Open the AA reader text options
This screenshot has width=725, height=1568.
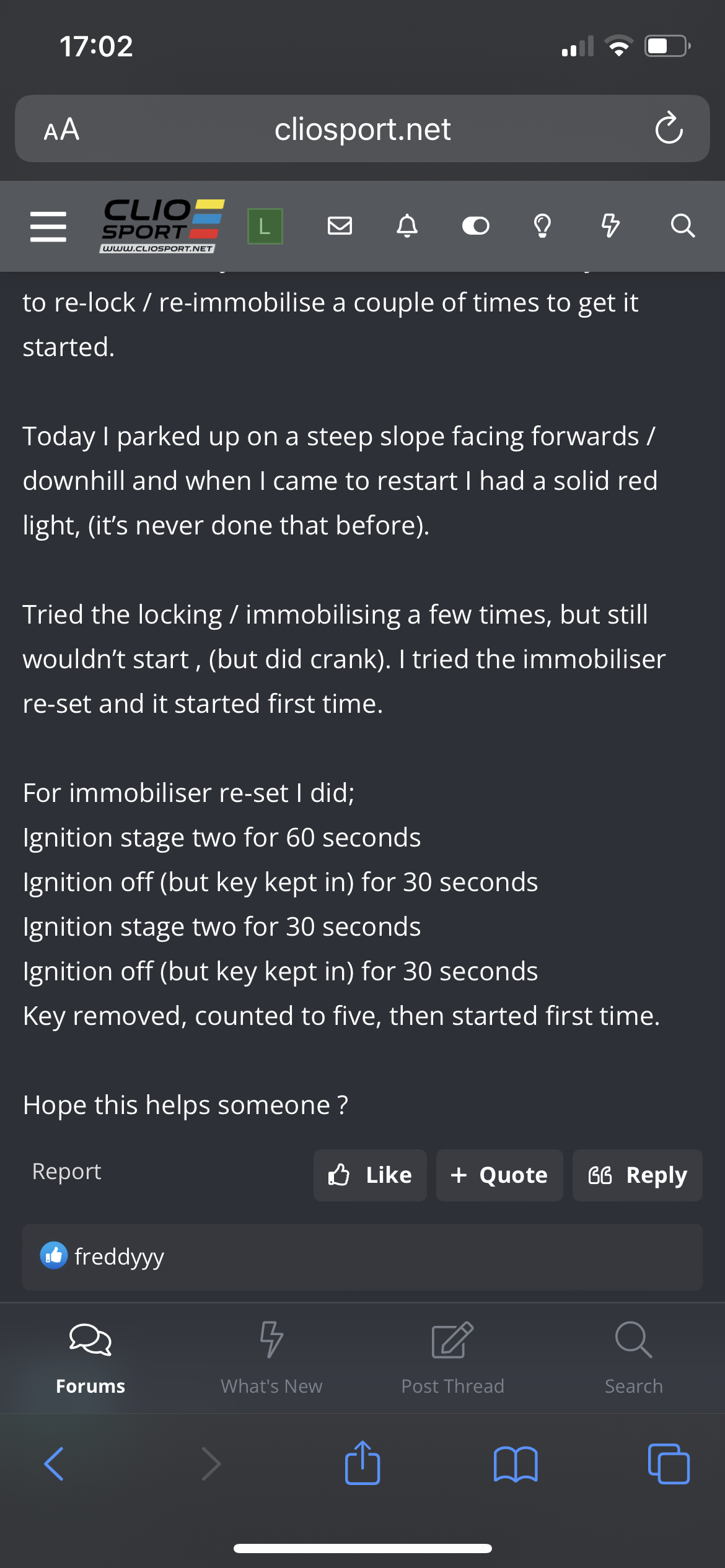(61, 129)
